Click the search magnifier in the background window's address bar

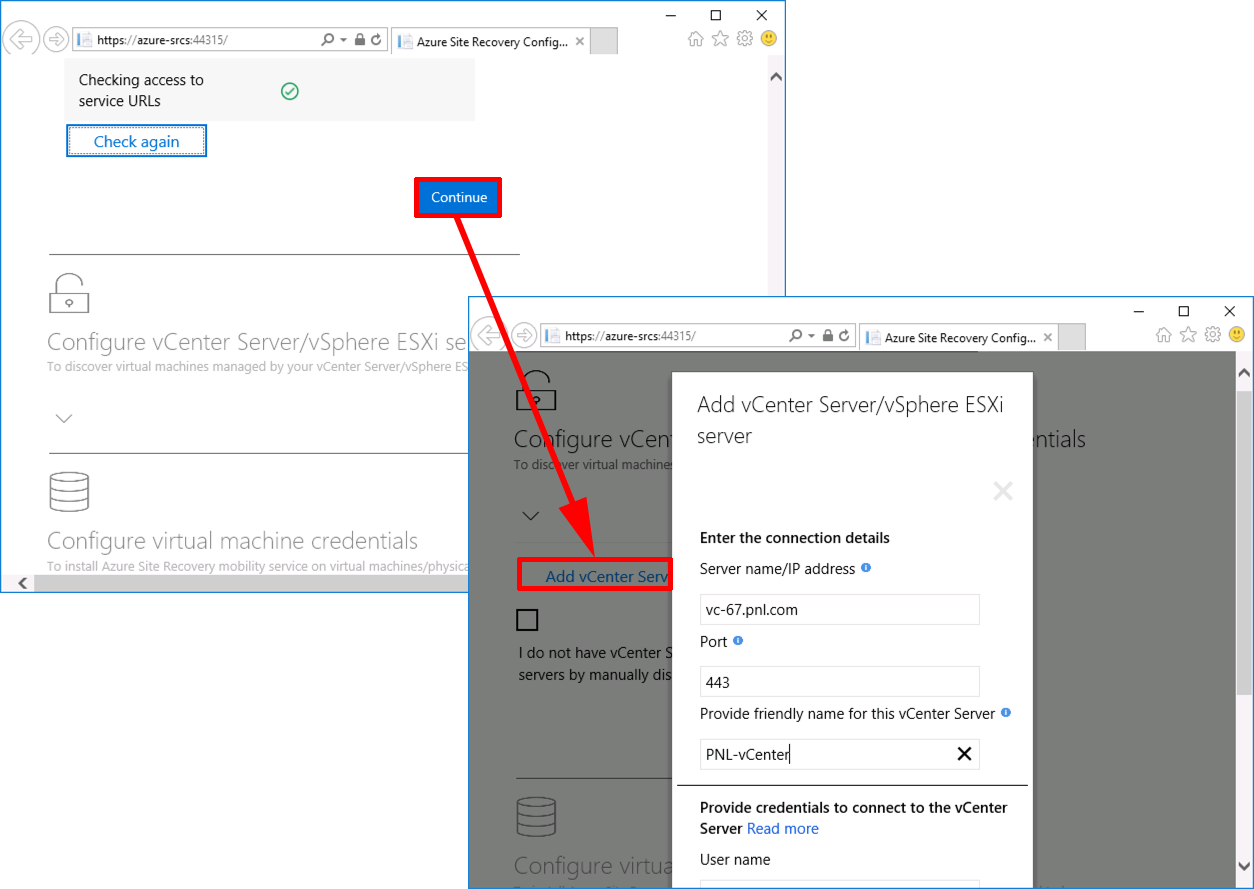click(x=328, y=40)
